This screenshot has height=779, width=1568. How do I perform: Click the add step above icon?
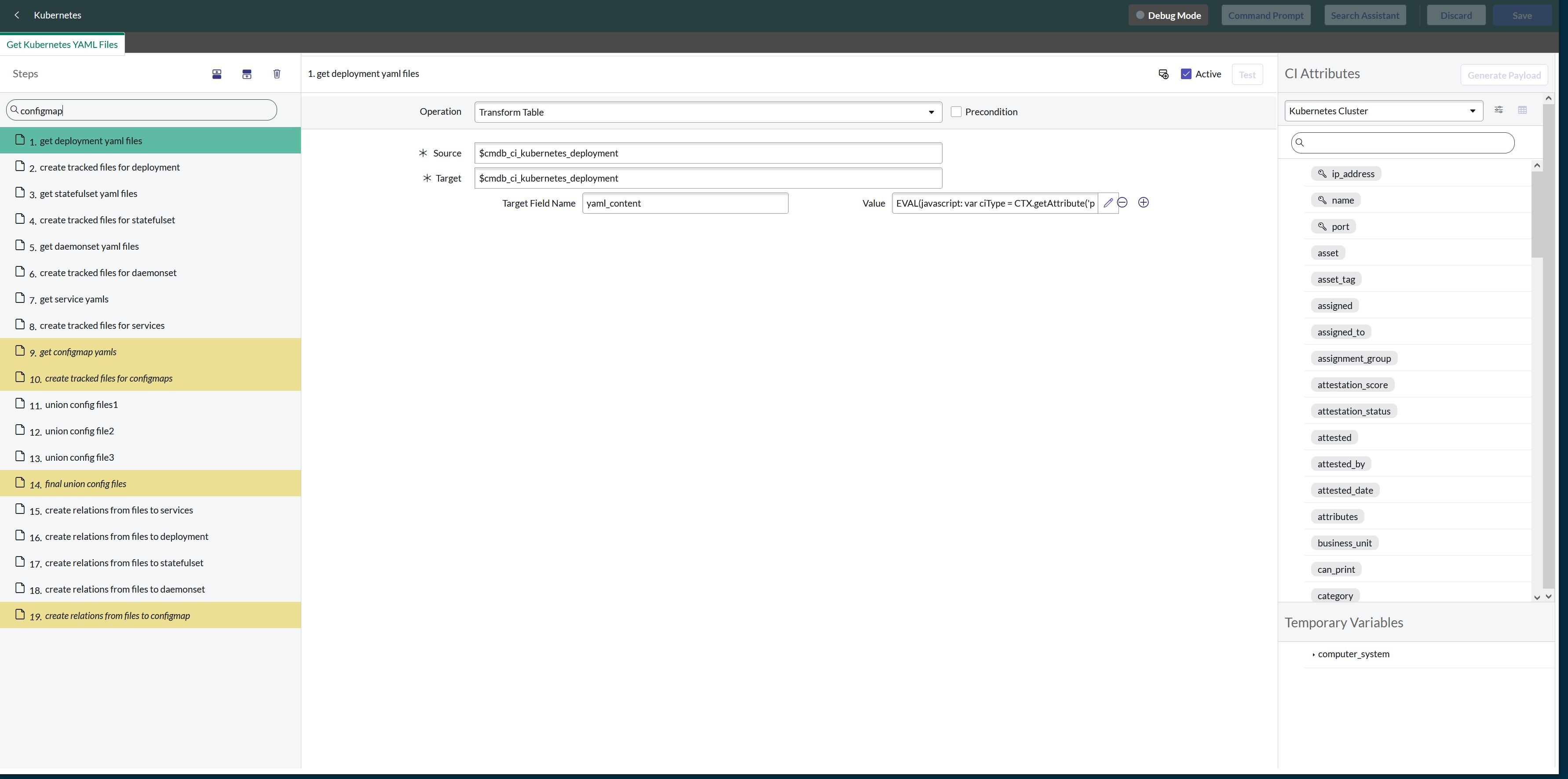click(217, 74)
